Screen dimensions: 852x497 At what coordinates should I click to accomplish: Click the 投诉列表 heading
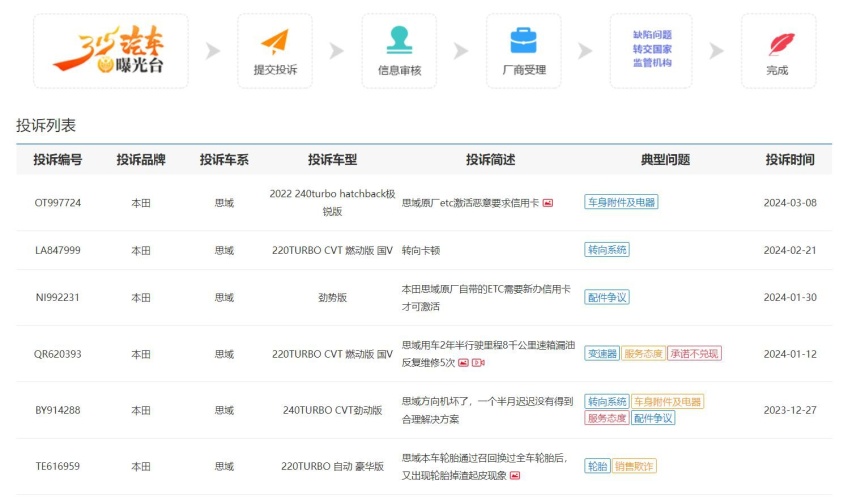(x=46, y=125)
